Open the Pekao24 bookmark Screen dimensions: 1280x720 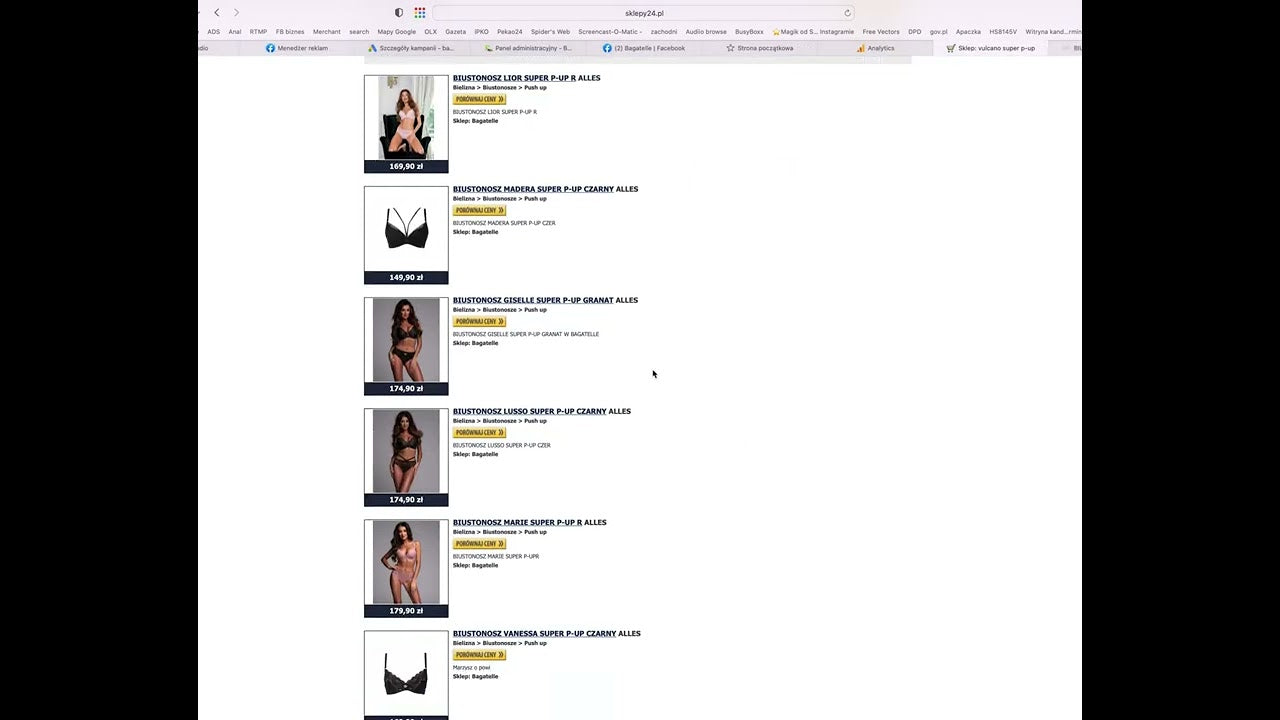510,32
